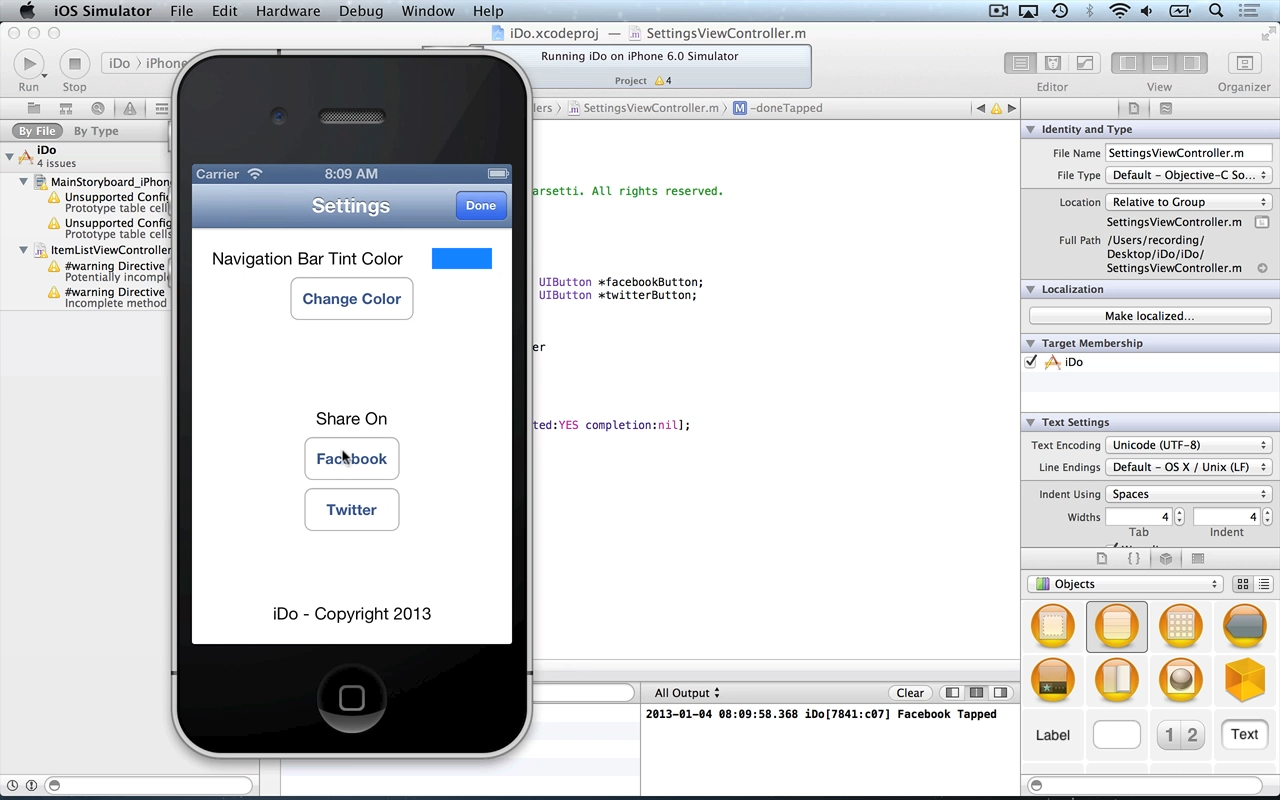Image resolution: width=1280 pixels, height=800 pixels.
Task: Stop the running app in Xcode
Action: tap(74, 64)
